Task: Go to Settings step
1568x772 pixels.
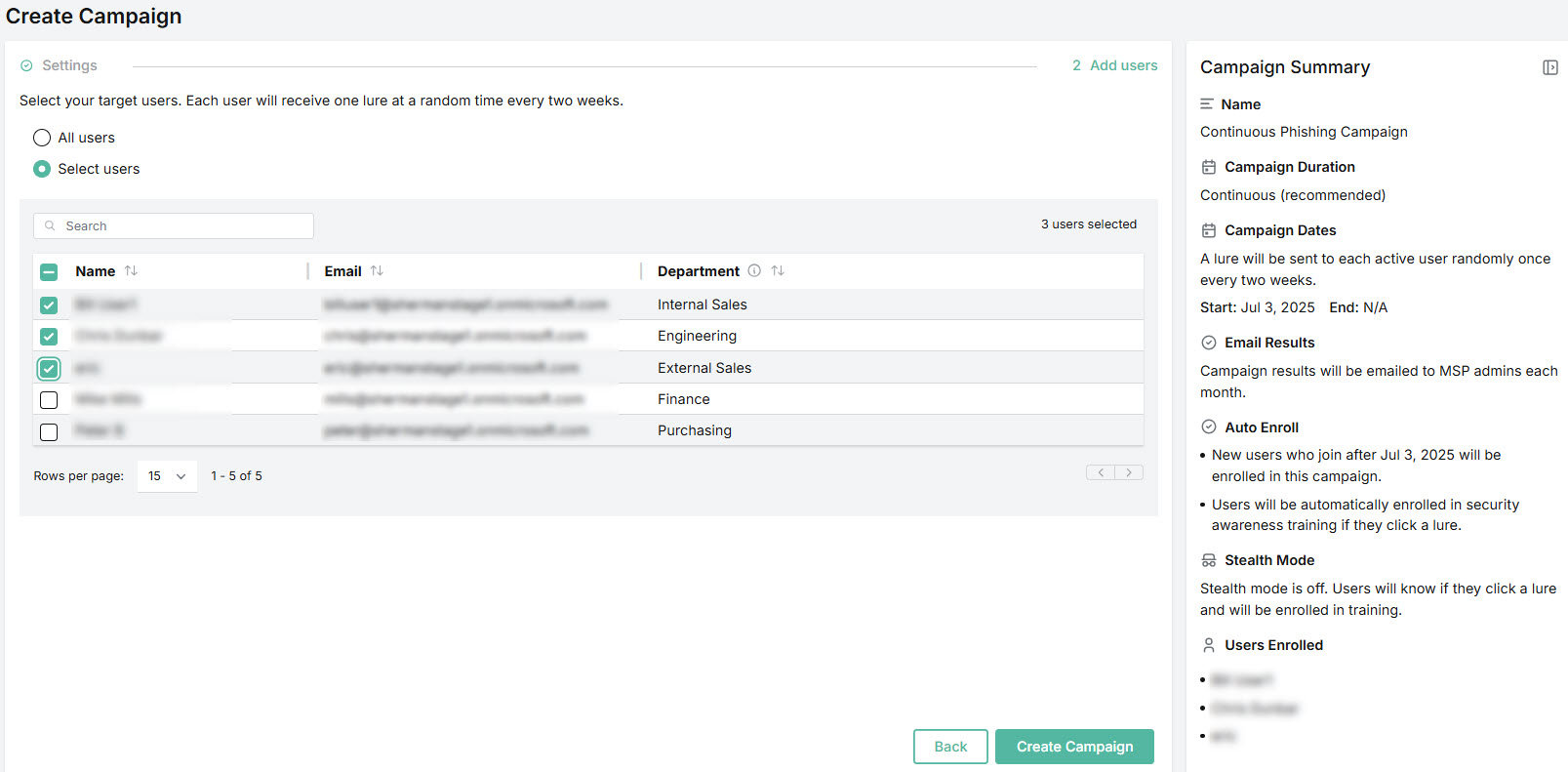Action: 69,65
